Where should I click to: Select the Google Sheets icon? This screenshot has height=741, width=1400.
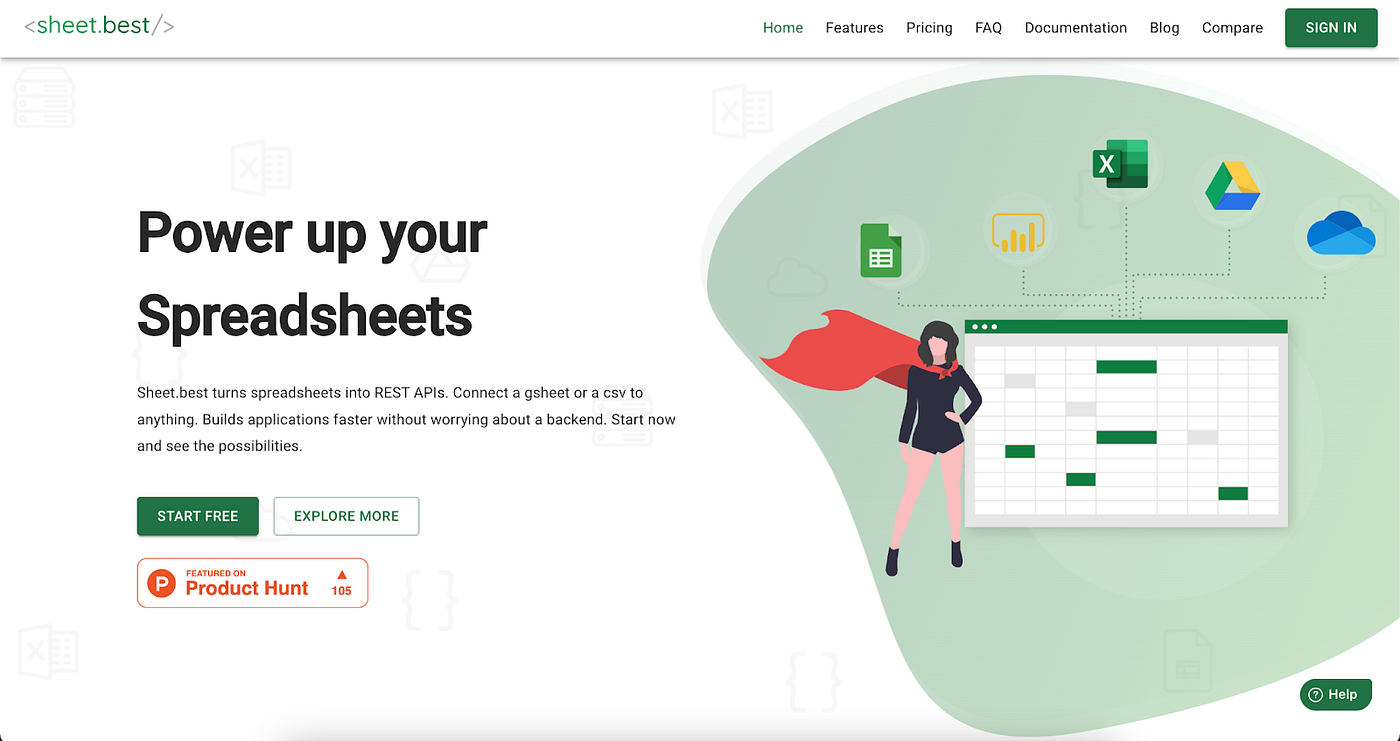[880, 251]
